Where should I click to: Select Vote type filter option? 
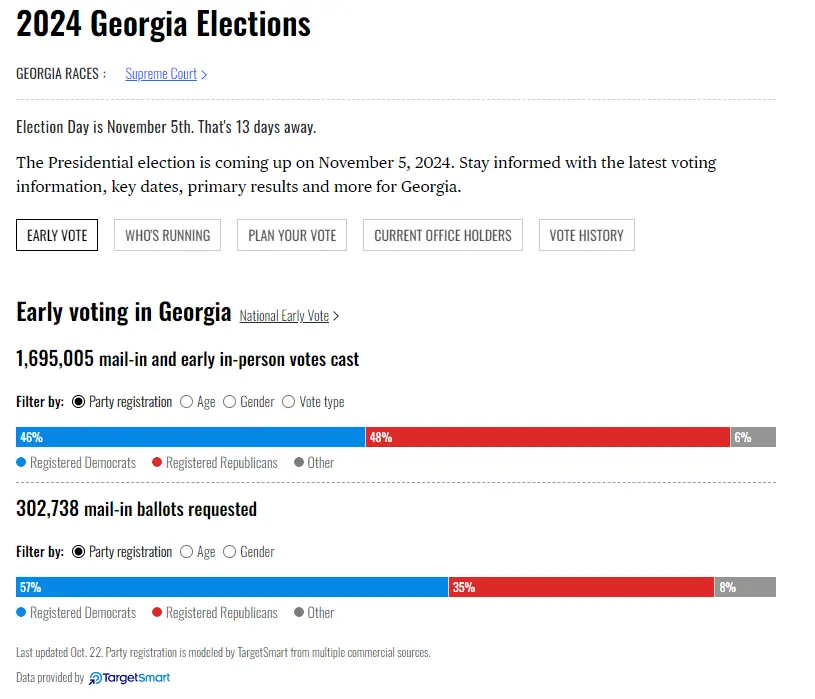point(289,402)
